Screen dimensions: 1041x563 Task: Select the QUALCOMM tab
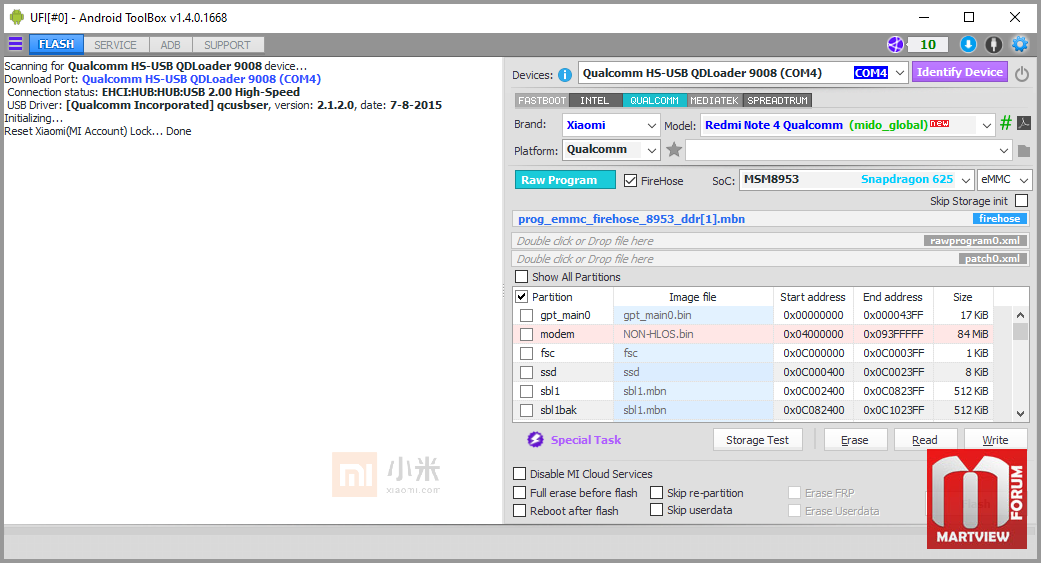[654, 100]
